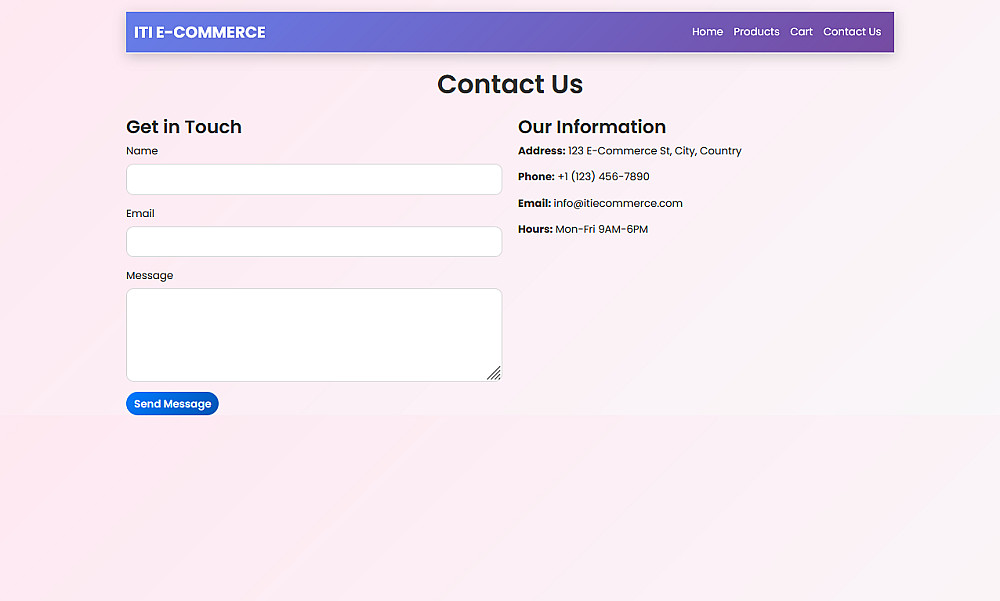
Task: Click the phone number +1 (123) 456-7890
Action: [x=603, y=177]
